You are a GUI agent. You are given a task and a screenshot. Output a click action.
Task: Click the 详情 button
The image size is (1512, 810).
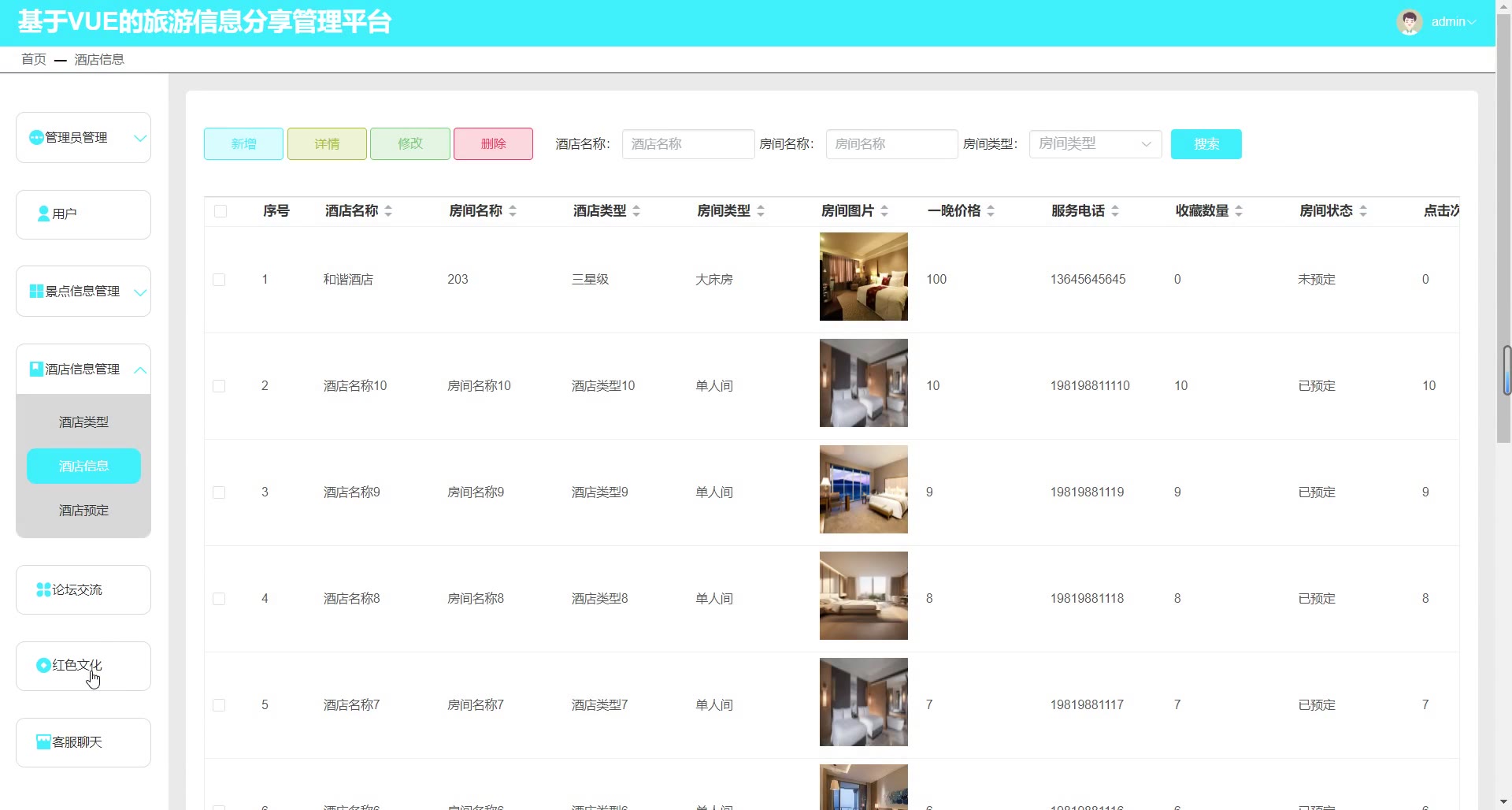[327, 144]
